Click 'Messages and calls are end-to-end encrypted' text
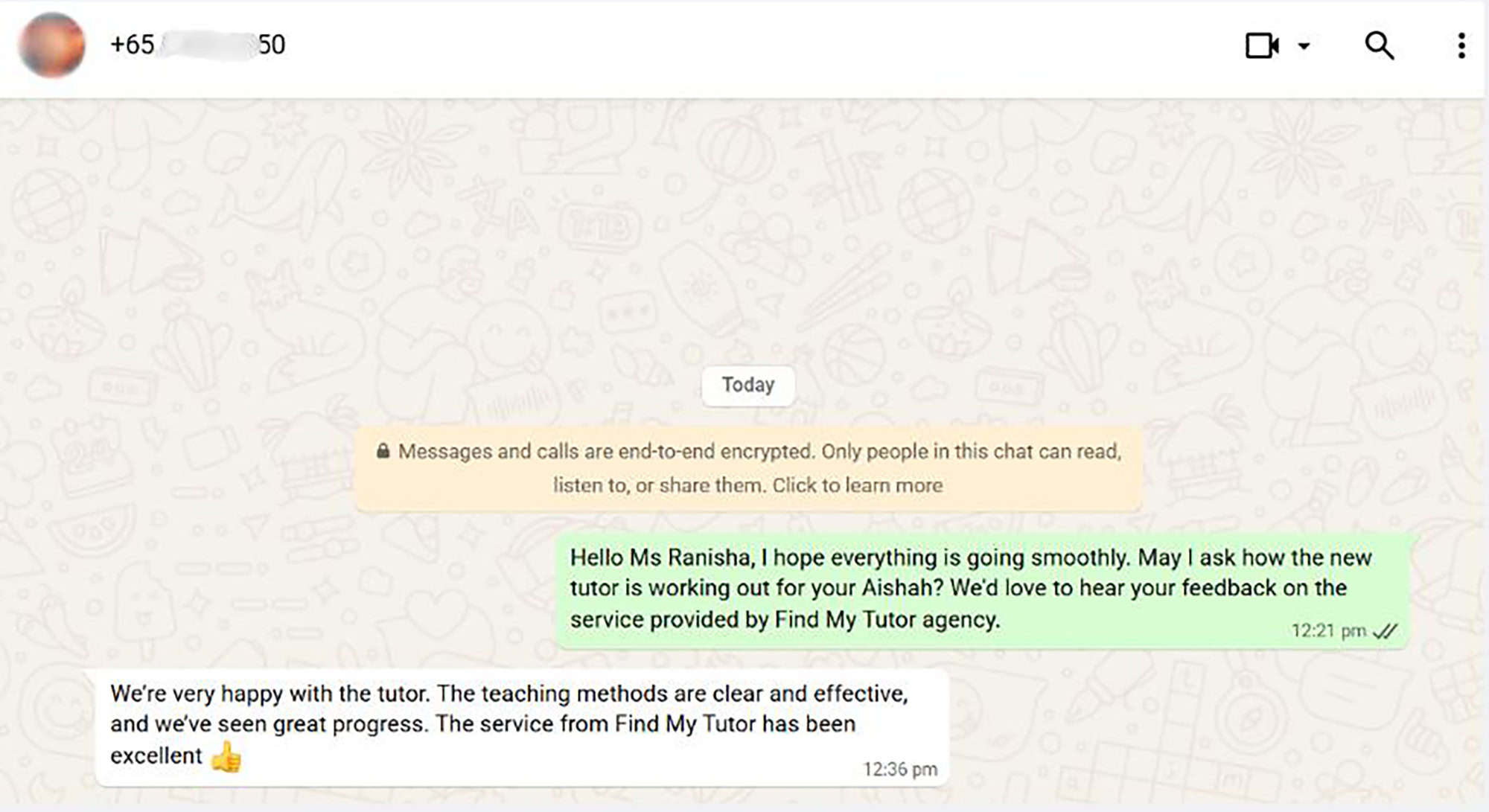The height and width of the screenshot is (812, 1489). click(x=605, y=451)
